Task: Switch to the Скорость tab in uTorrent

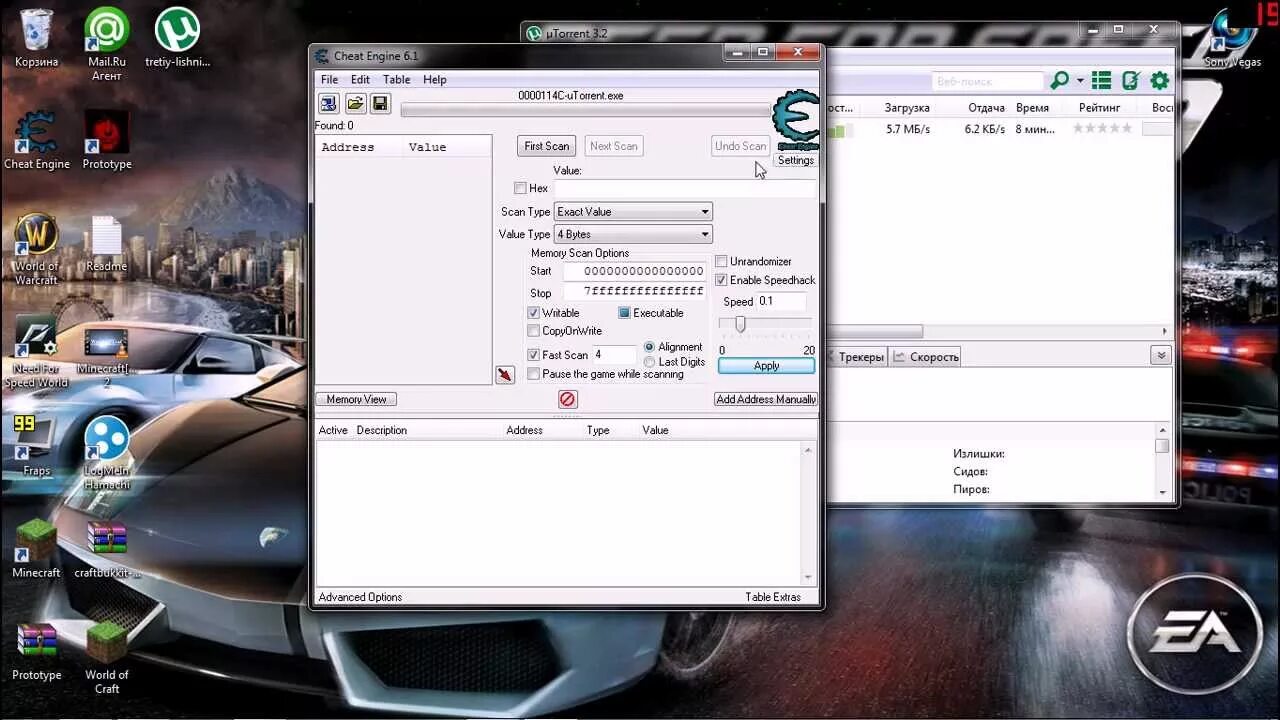Action: click(x=926, y=357)
